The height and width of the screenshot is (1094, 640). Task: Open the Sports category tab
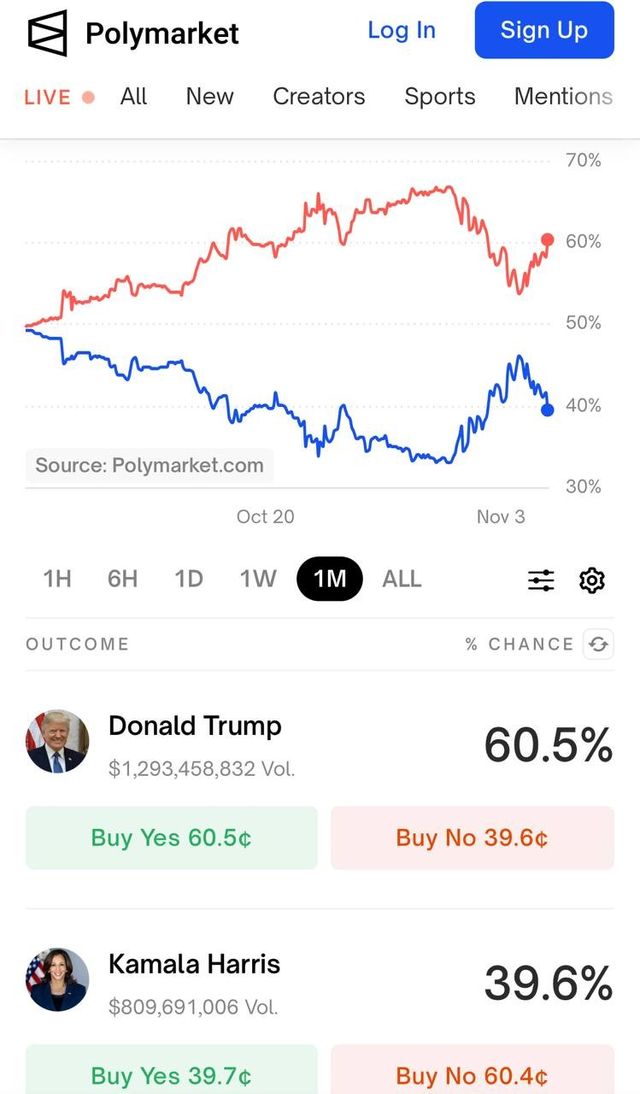440,97
